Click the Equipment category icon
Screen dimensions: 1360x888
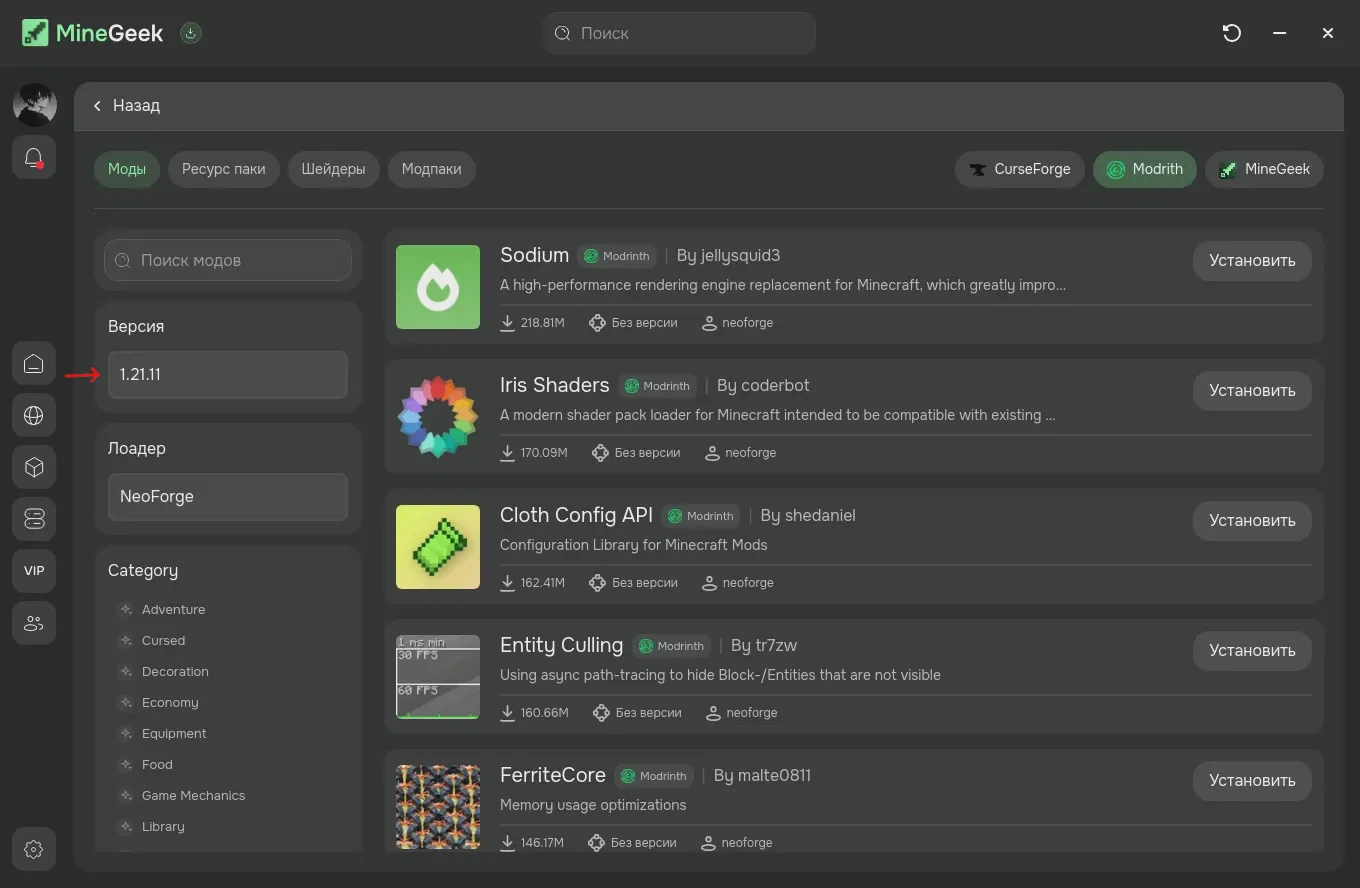click(x=125, y=733)
